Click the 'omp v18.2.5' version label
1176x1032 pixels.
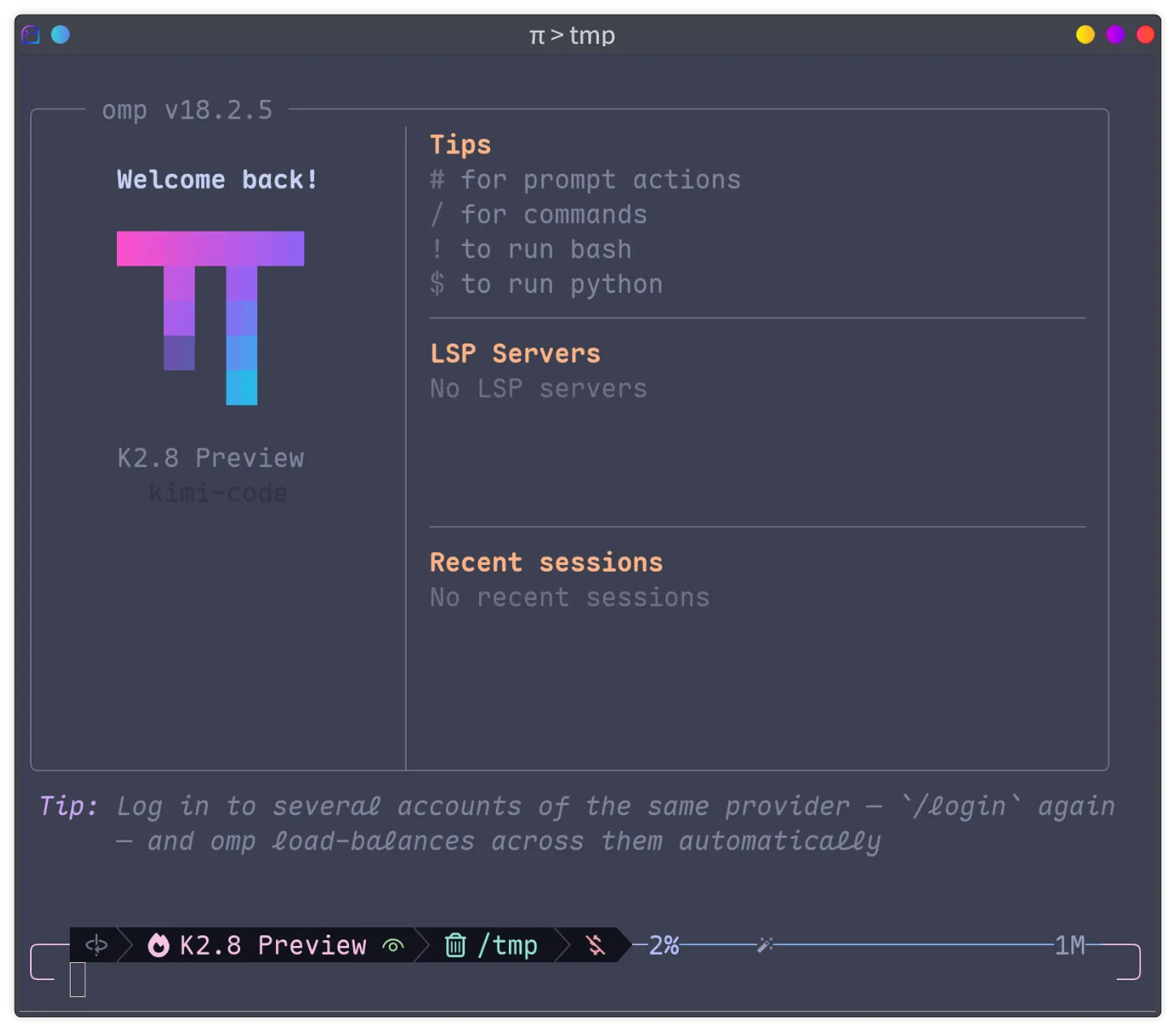pos(187,110)
